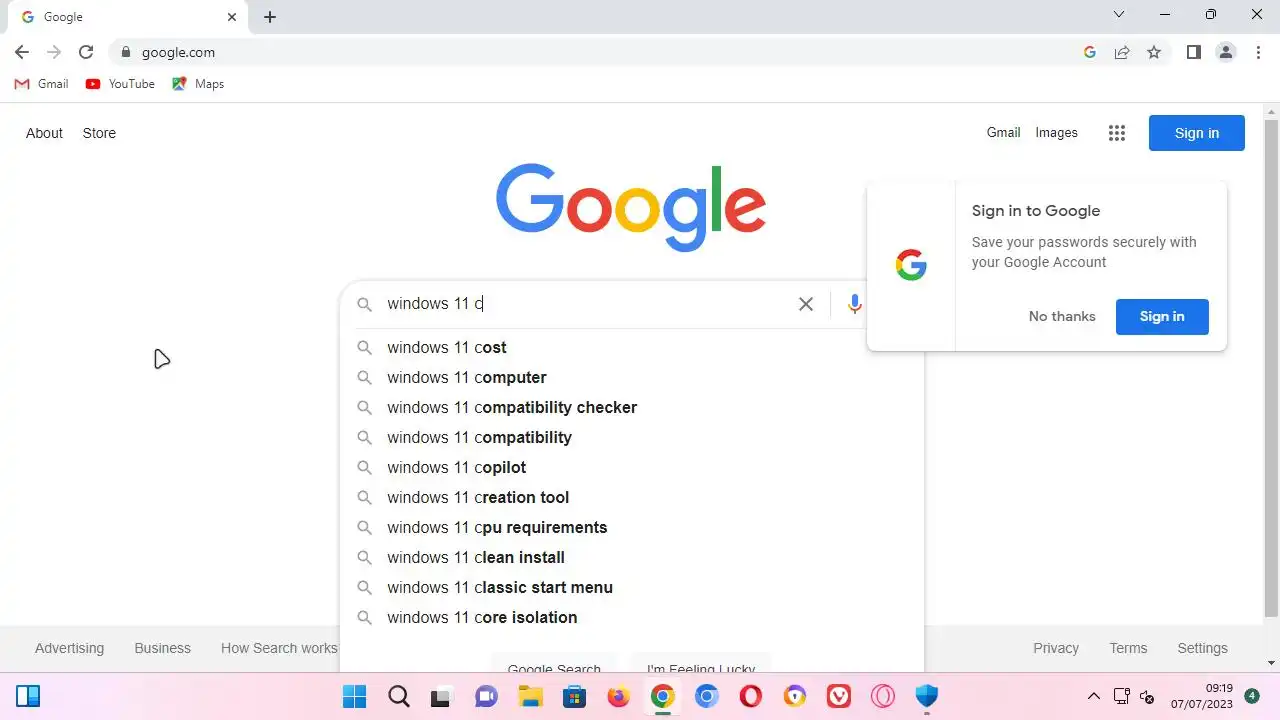1280x720 pixels.
Task: Show hidden system tray icons
Action: 1093,696
